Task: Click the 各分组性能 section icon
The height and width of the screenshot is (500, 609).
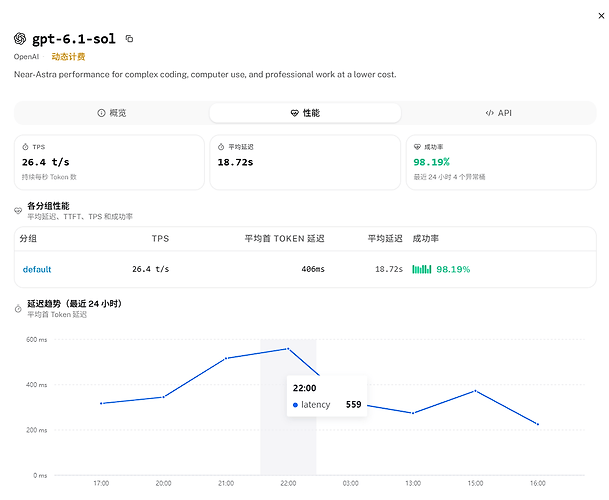Action: (x=18, y=211)
